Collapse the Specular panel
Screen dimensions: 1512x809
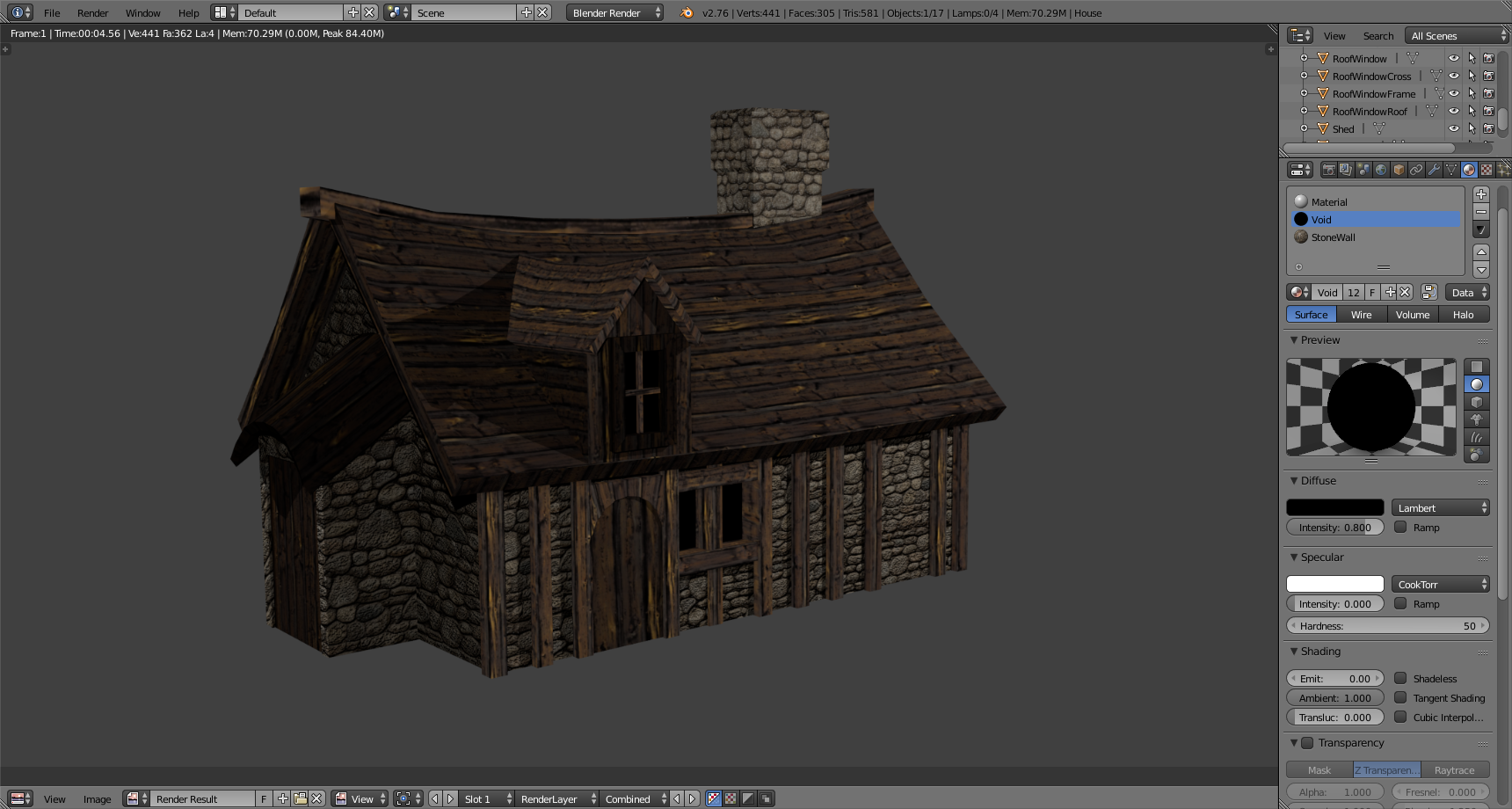[1294, 557]
